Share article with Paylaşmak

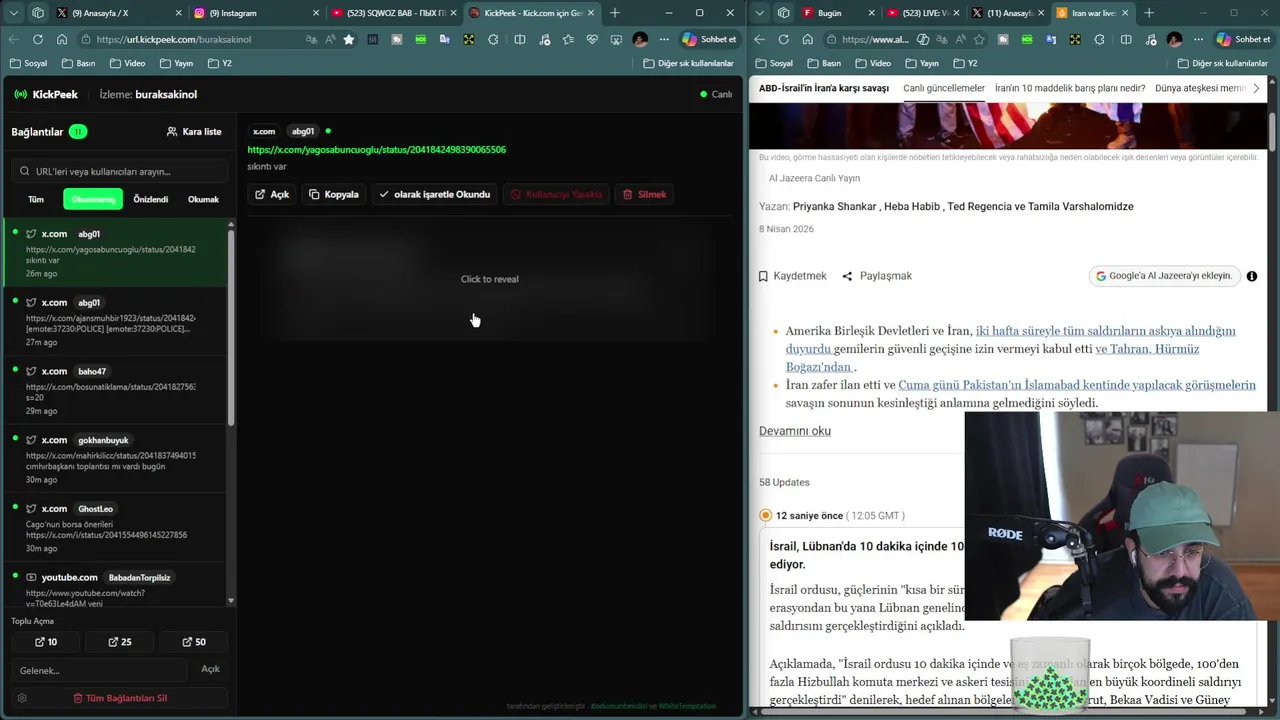pos(877,276)
